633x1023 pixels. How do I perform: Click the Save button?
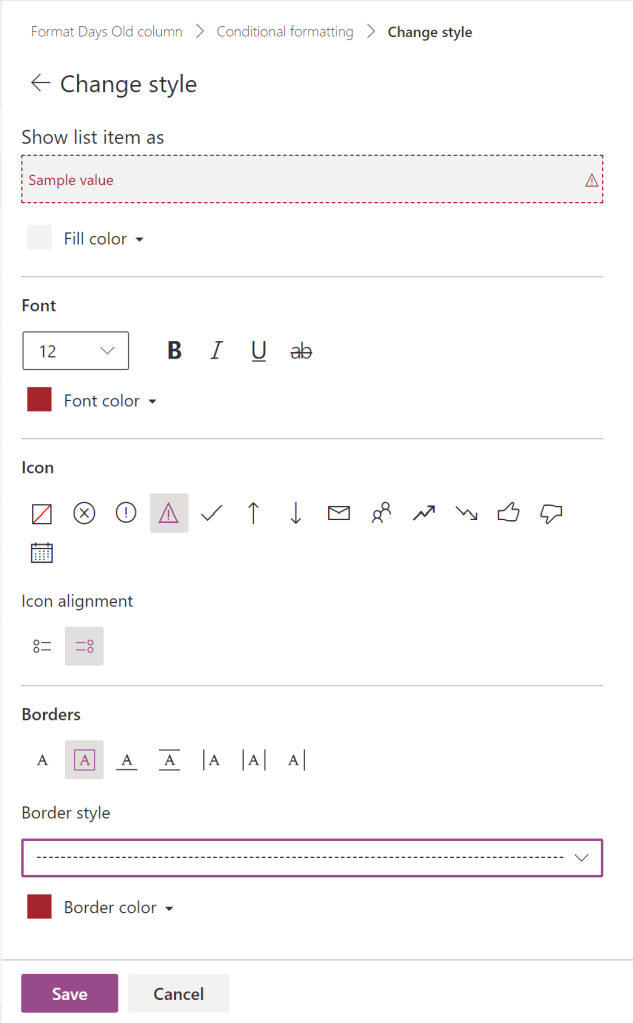click(x=70, y=994)
